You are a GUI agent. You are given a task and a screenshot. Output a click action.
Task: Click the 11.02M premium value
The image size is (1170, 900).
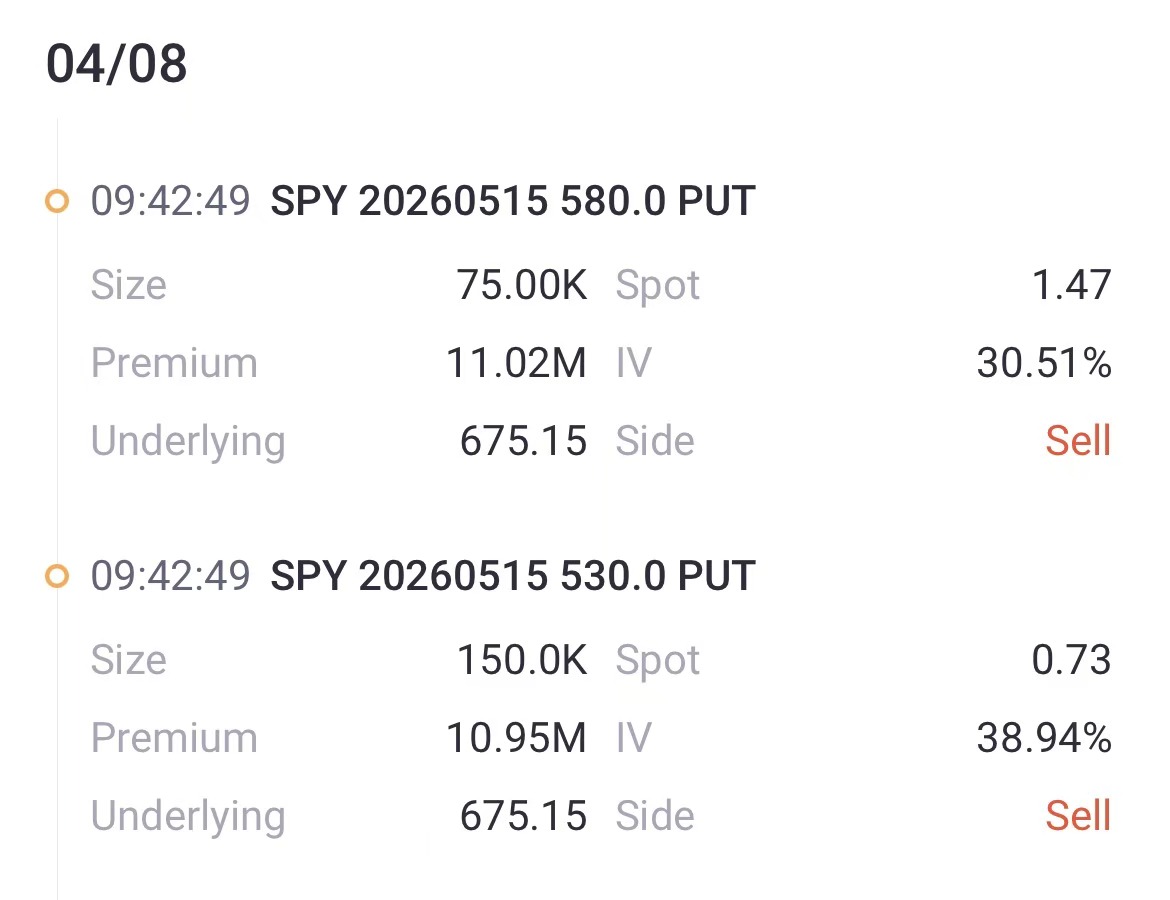(x=516, y=363)
